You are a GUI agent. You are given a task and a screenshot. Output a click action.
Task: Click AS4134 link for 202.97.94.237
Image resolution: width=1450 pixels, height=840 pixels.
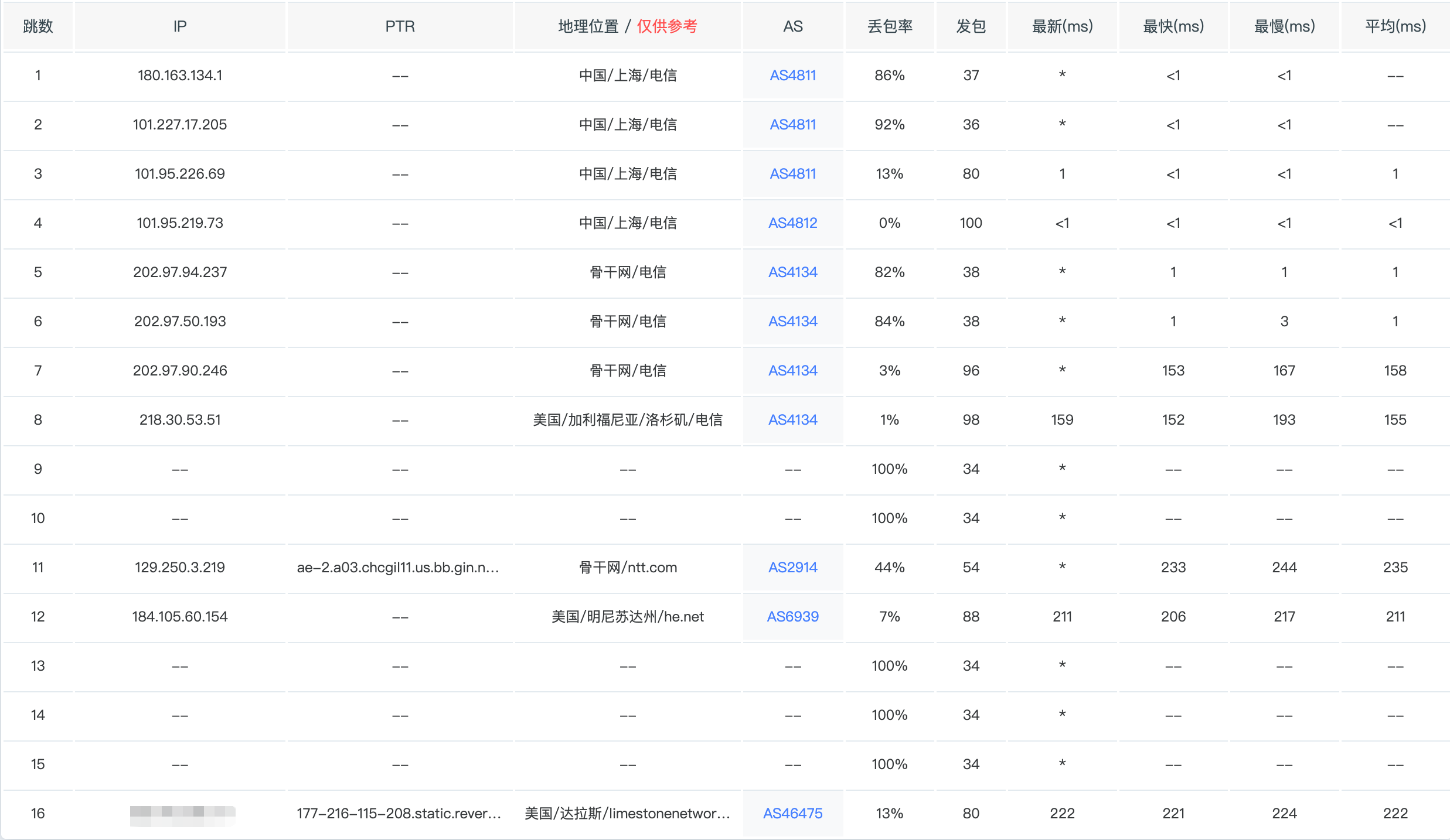[792, 272]
